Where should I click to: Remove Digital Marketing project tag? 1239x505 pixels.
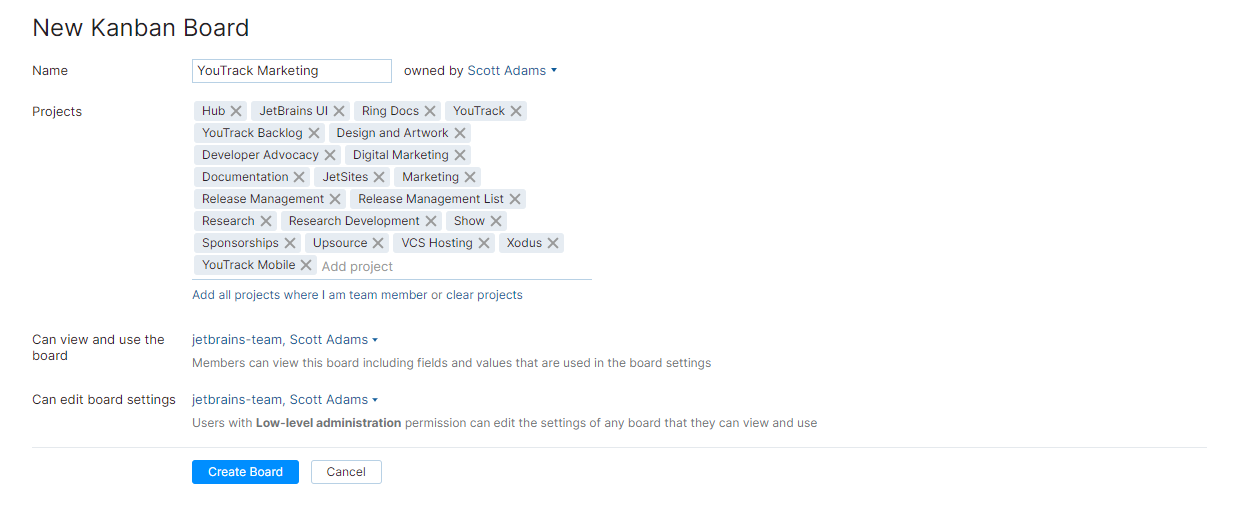coord(460,155)
